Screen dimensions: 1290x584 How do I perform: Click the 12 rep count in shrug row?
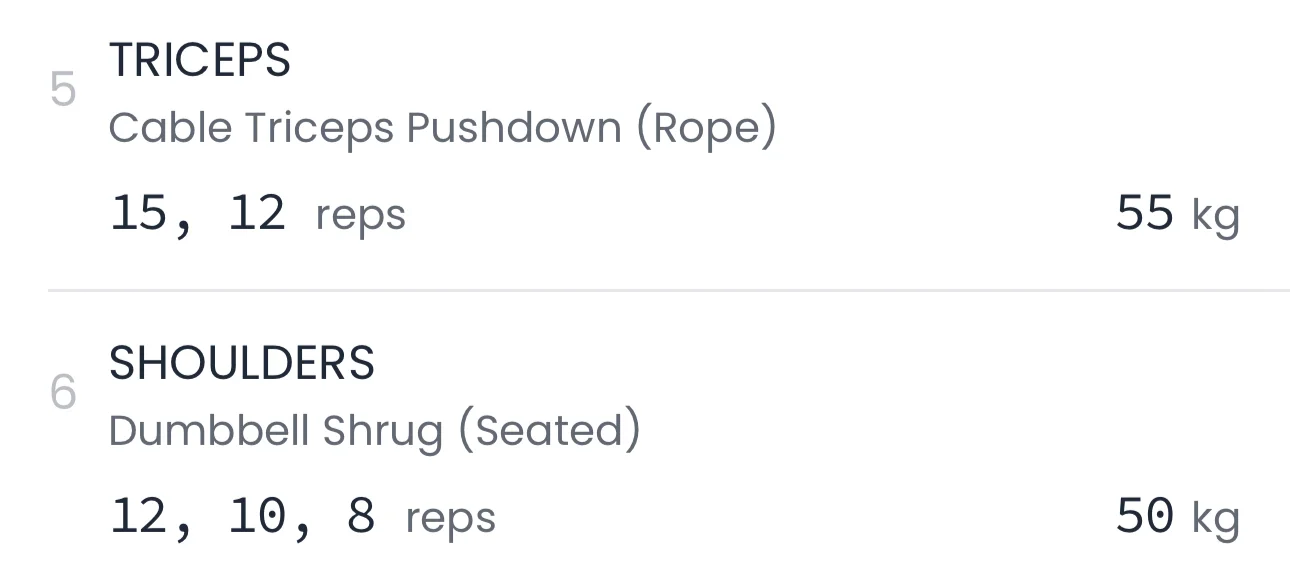(138, 516)
